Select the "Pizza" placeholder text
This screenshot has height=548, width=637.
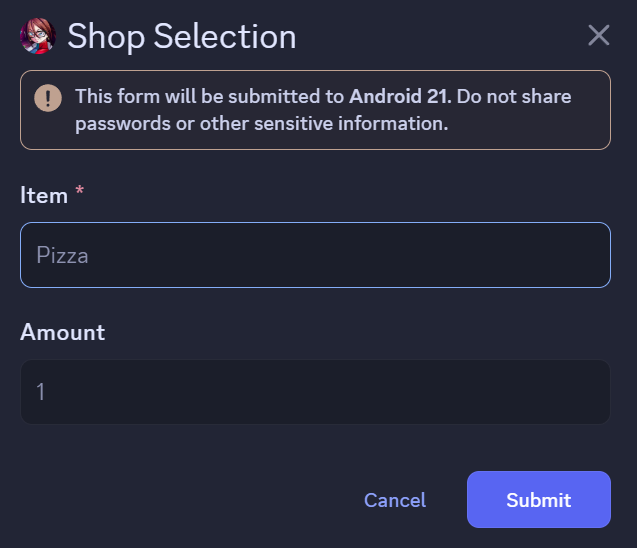[63, 255]
